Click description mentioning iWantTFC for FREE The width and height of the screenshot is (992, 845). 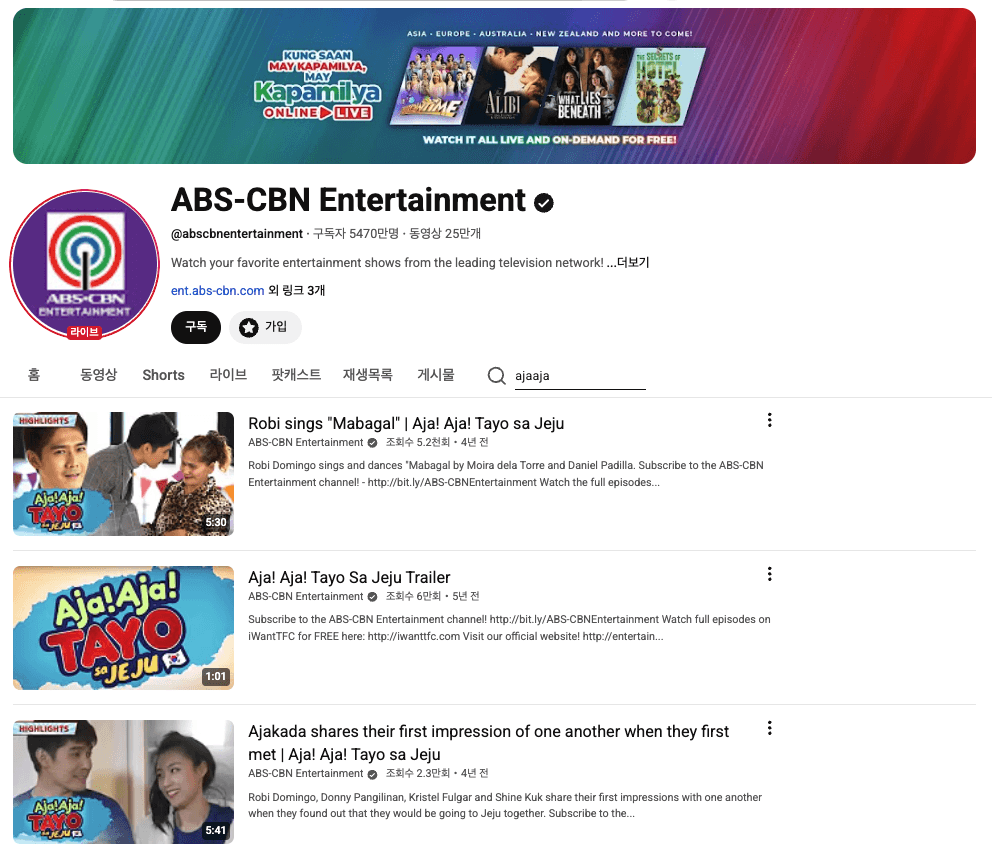coord(509,627)
